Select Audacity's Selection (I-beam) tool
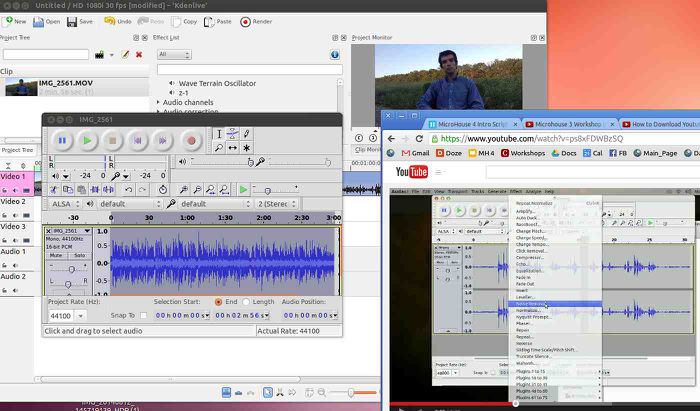The width and height of the screenshot is (700, 411). point(219,134)
